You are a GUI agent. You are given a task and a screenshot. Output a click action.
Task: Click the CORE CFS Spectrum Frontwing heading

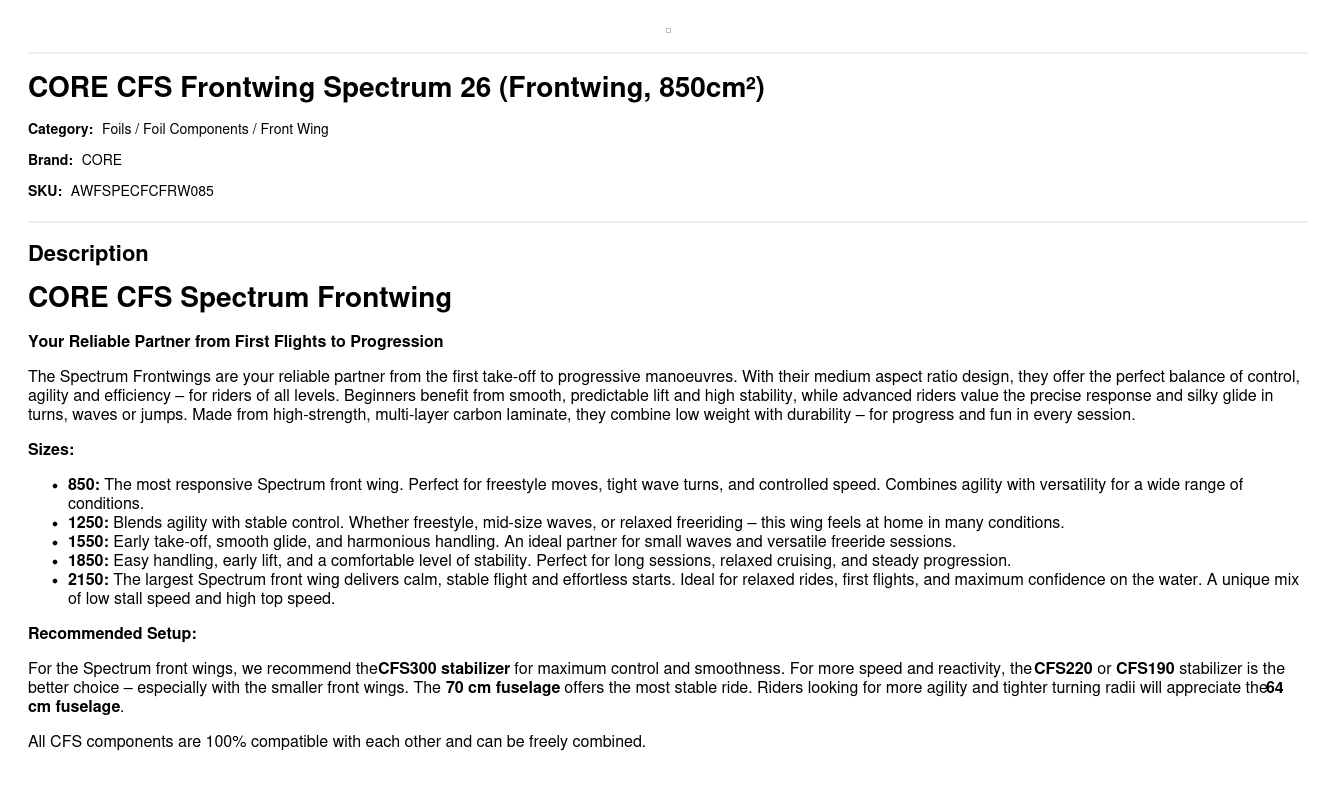239,298
